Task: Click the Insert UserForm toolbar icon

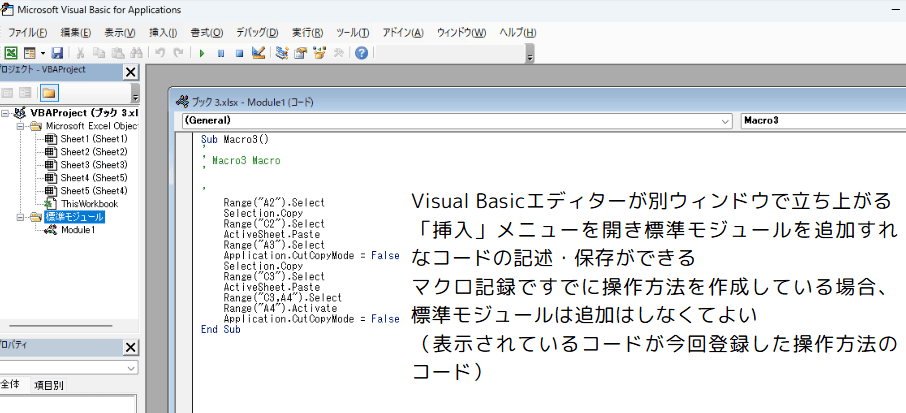Action: (29, 53)
